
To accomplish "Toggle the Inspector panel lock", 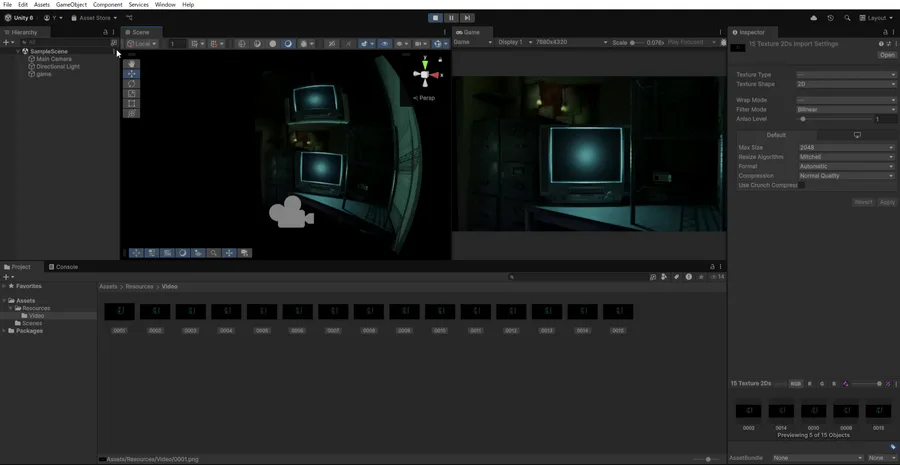I will (x=885, y=32).
